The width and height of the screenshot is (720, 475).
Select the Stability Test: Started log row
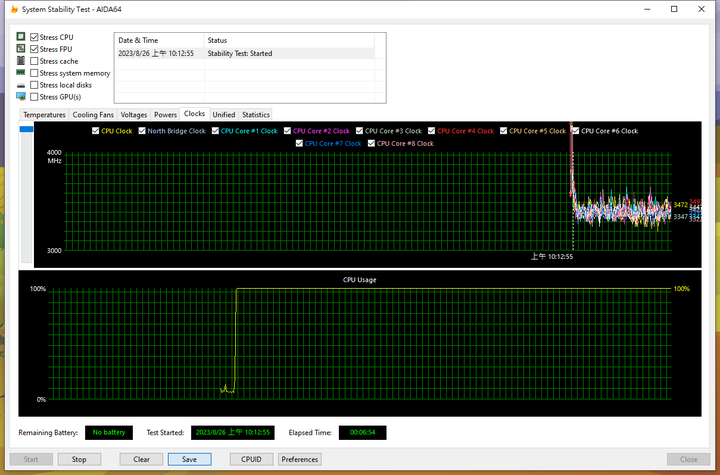(245, 53)
